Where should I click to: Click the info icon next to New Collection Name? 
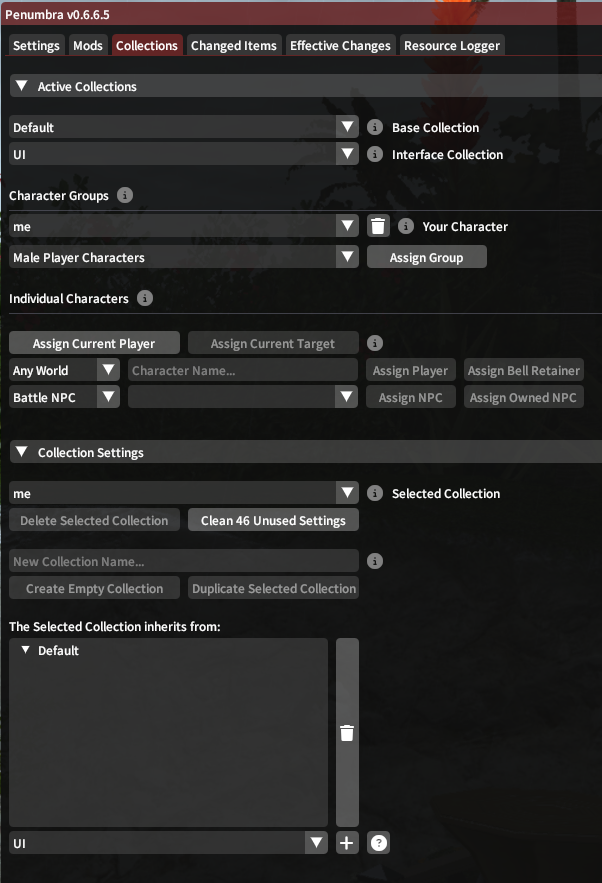pyautogui.click(x=375, y=561)
